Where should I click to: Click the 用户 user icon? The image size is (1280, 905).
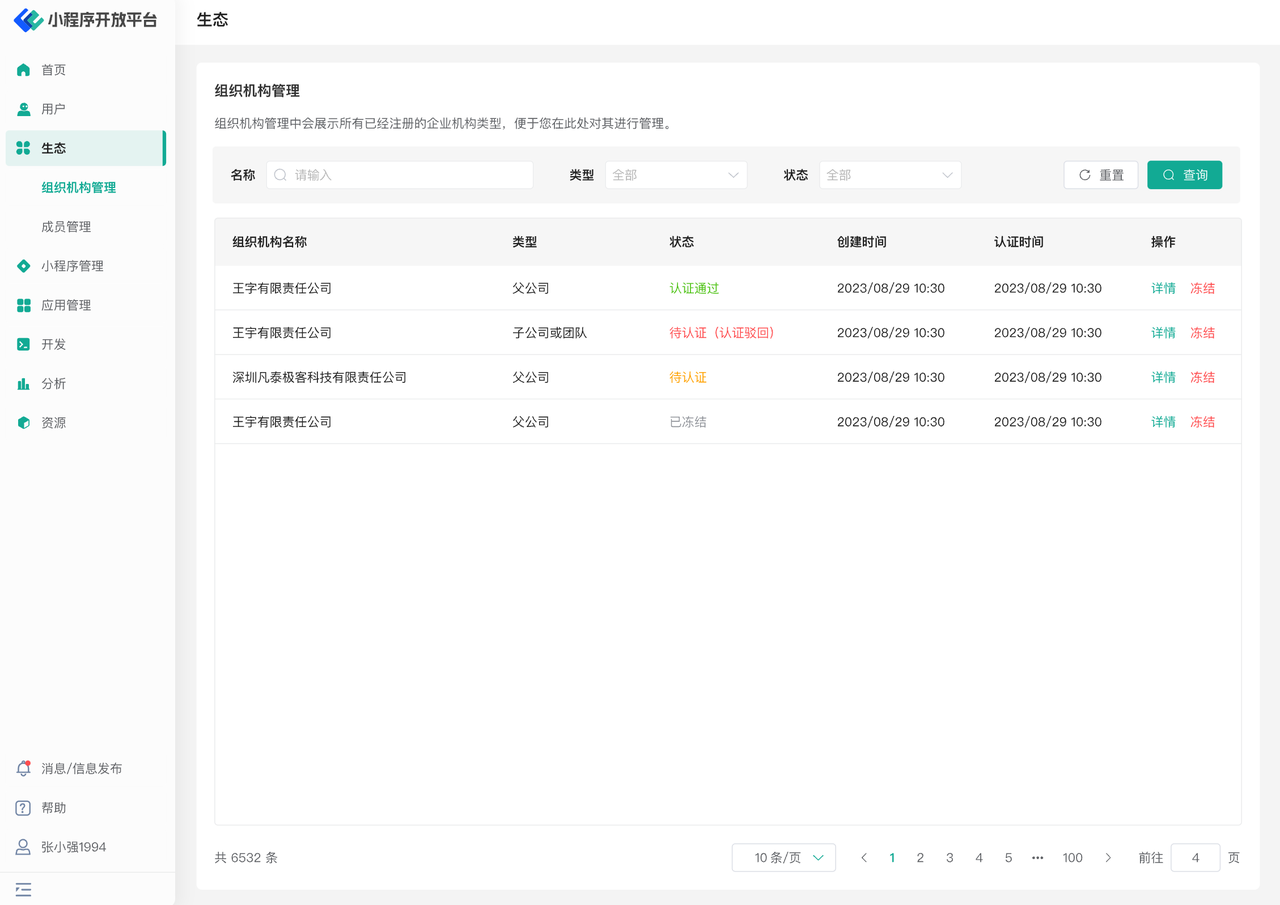[x=23, y=109]
